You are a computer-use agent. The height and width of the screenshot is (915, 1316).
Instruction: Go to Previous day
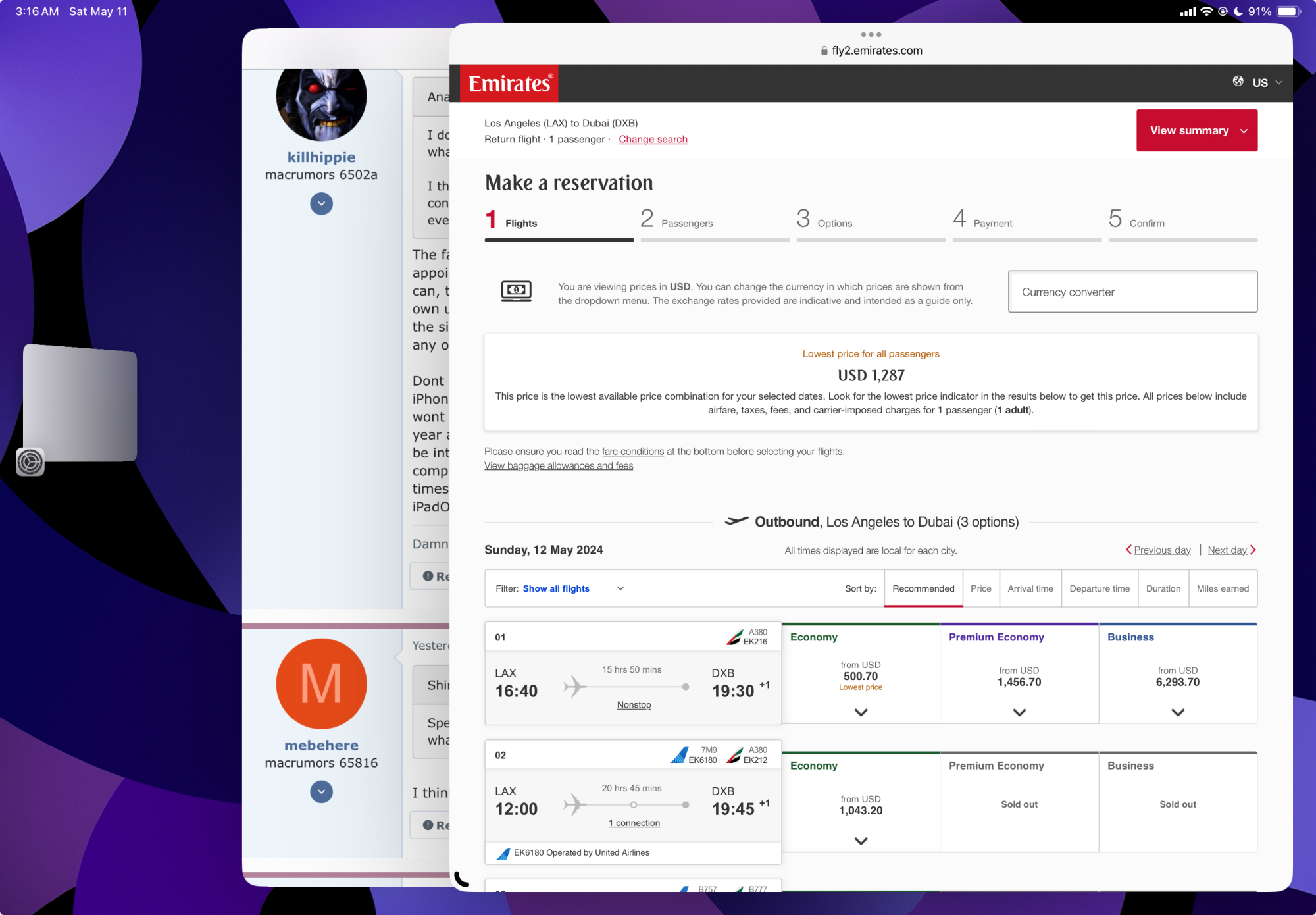click(1158, 550)
